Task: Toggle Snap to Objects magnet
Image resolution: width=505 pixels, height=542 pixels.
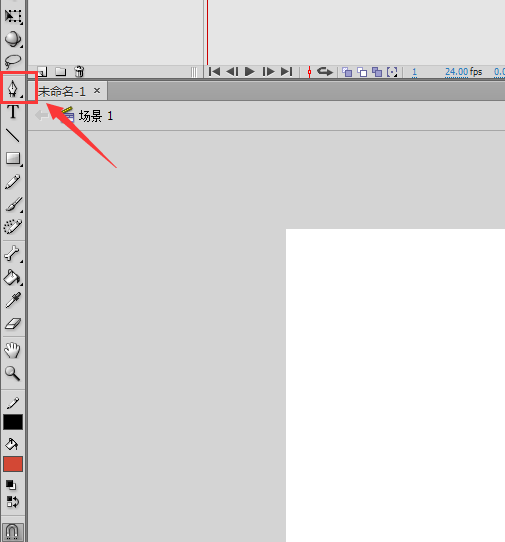Action: (13, 532)
